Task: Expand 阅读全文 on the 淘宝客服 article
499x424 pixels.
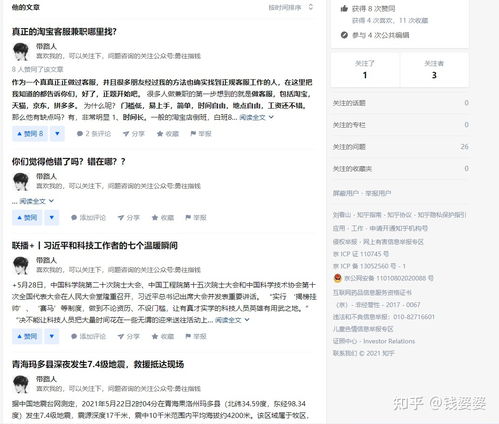Action: (x=256, y=117)
